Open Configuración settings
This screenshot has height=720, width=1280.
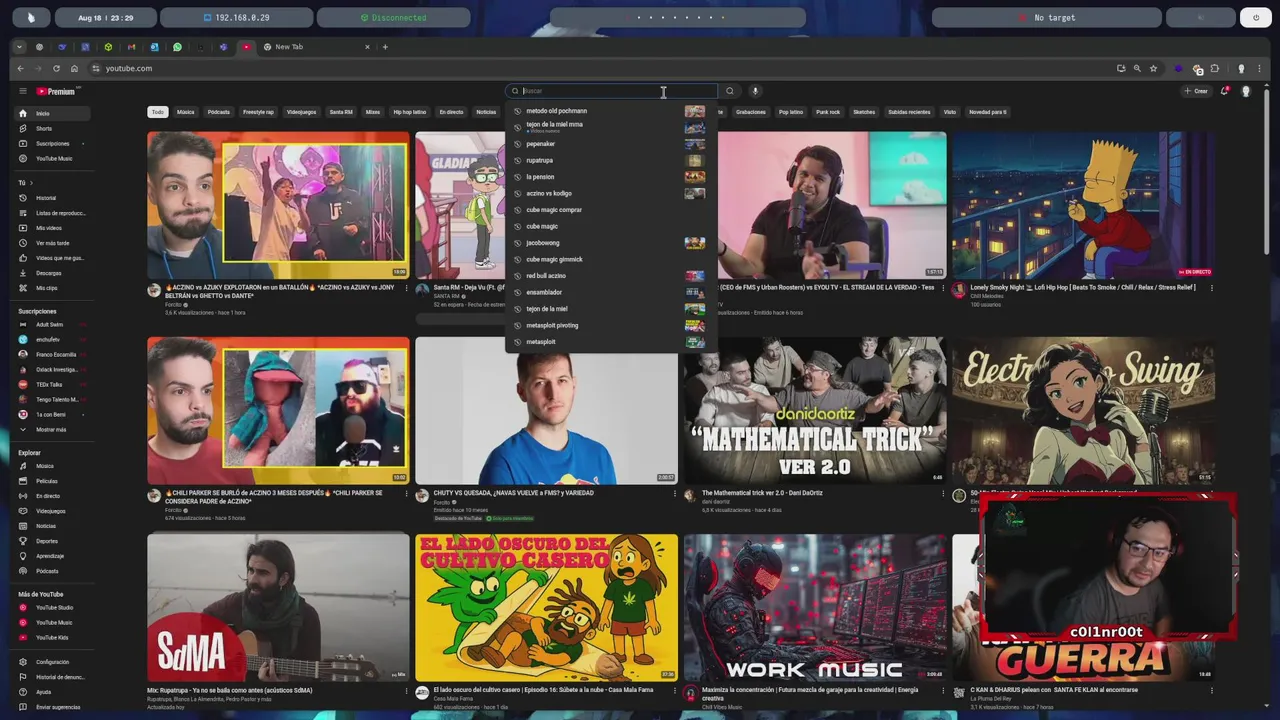tap(50, 662)
